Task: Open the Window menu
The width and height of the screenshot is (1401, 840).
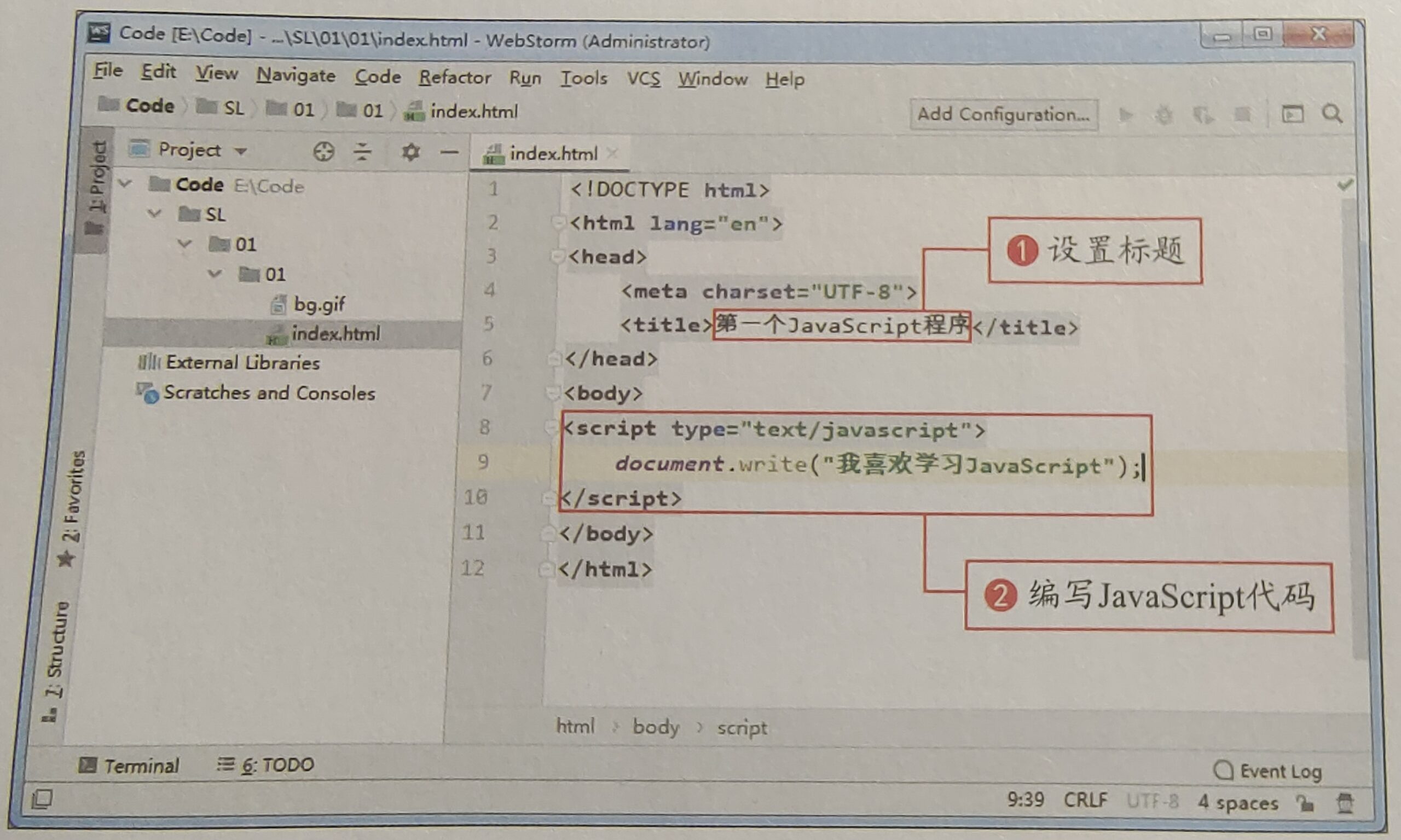Action: pos(713,79)
